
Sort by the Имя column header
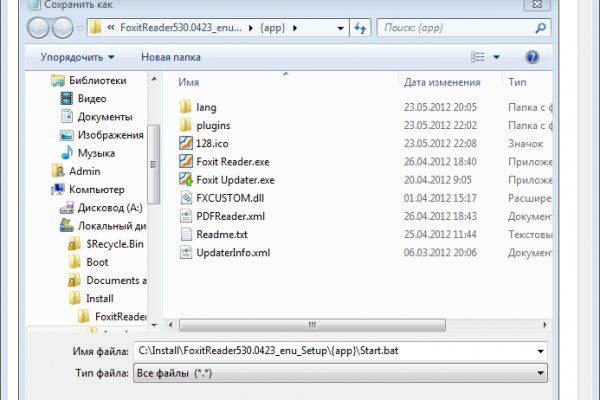click(x=190, y=82)
